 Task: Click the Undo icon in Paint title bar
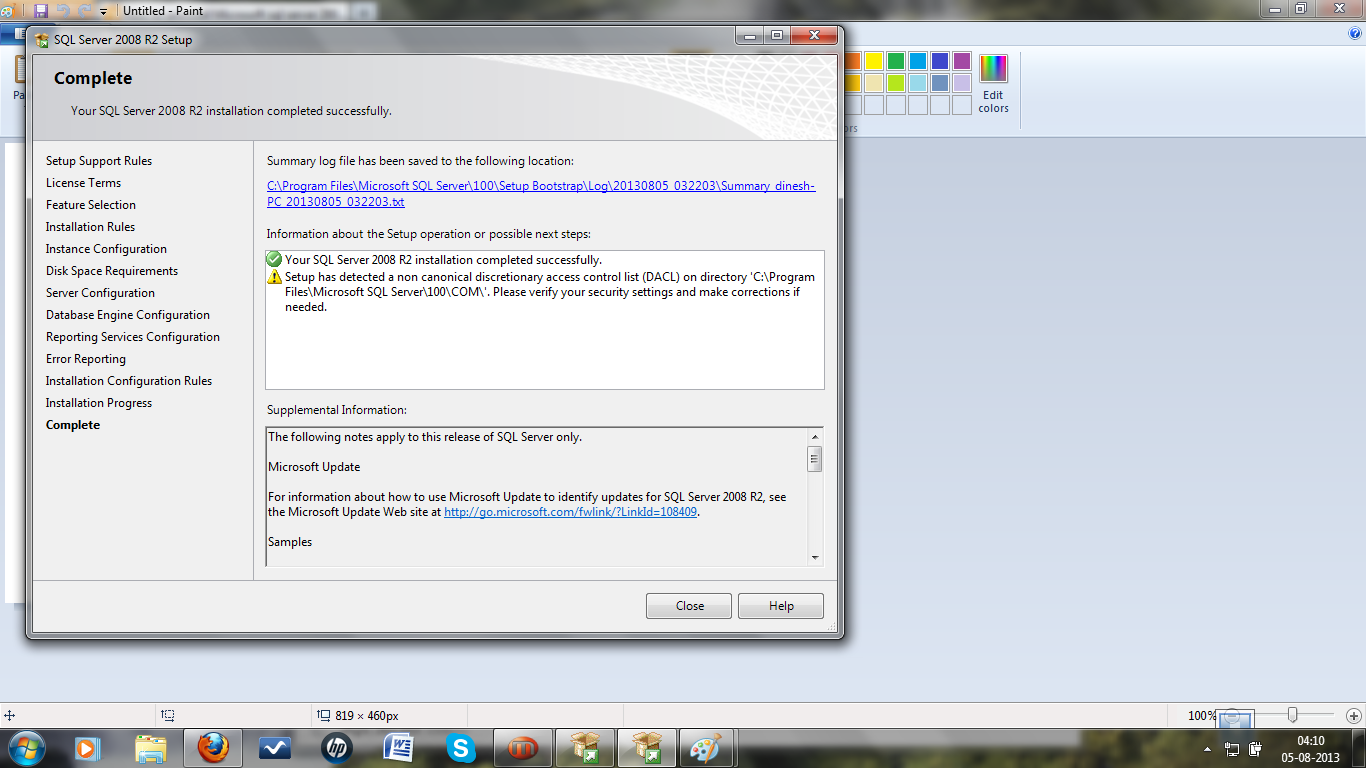pos(64,10)
